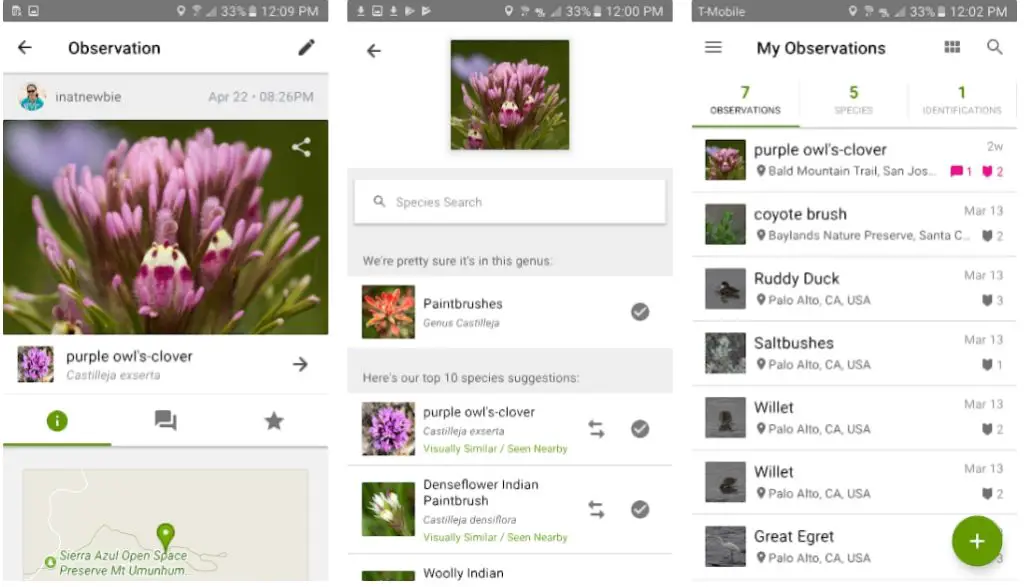Open the navigation drawer on My Observations
Viewport: 1024px width, 587px height.
coord(713,47)
